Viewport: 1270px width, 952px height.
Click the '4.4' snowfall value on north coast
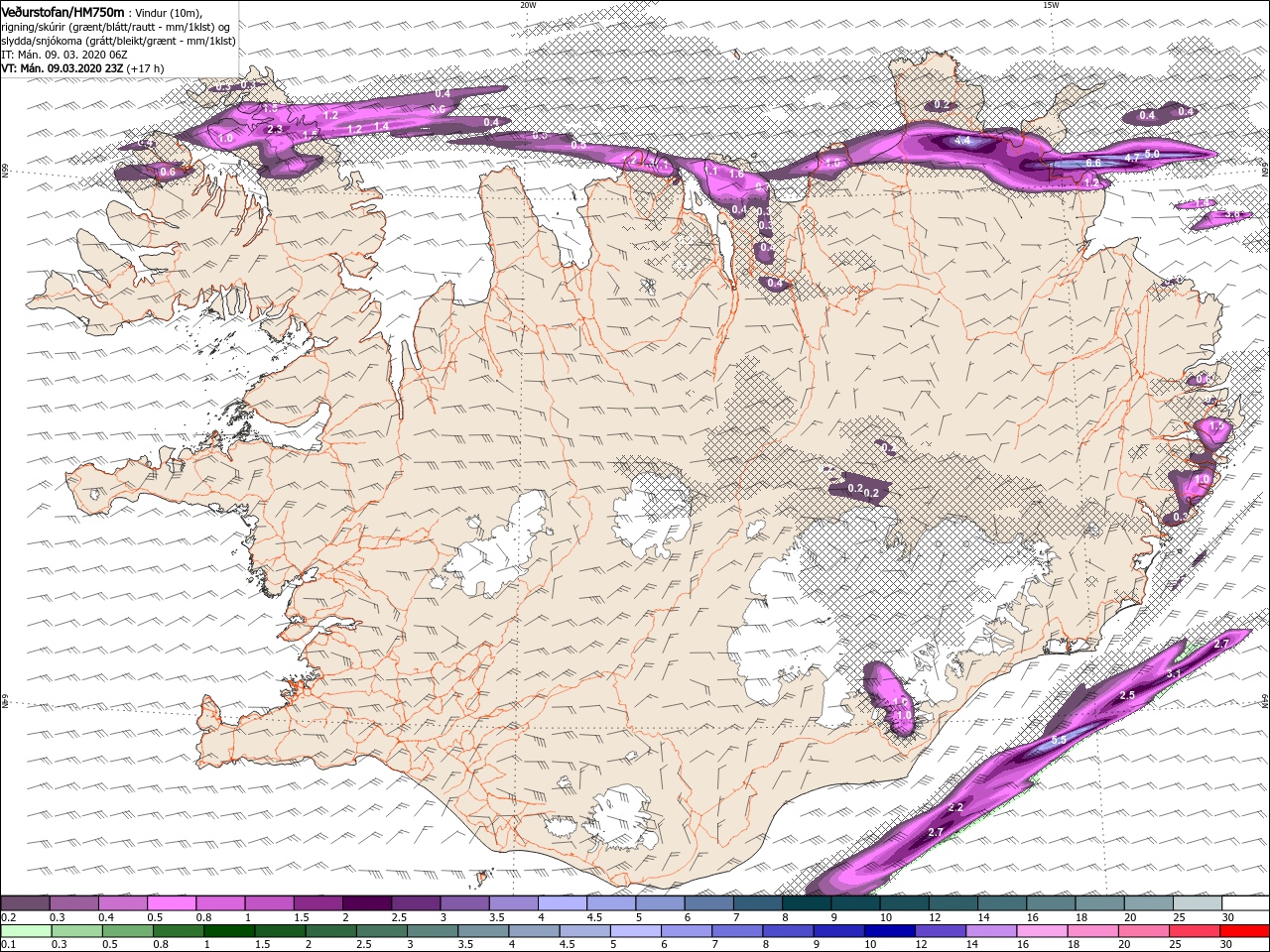pyautogui.click(x=961, y=141)
